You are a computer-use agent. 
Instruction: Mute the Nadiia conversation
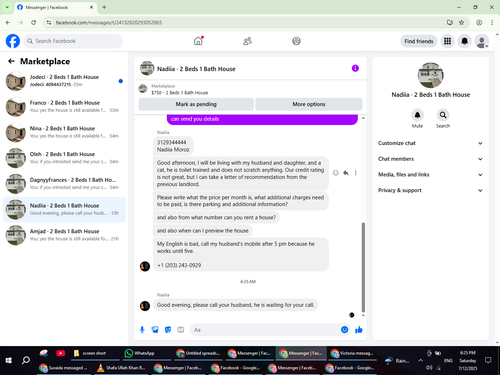pyautogui.click(x=417, y=115)
